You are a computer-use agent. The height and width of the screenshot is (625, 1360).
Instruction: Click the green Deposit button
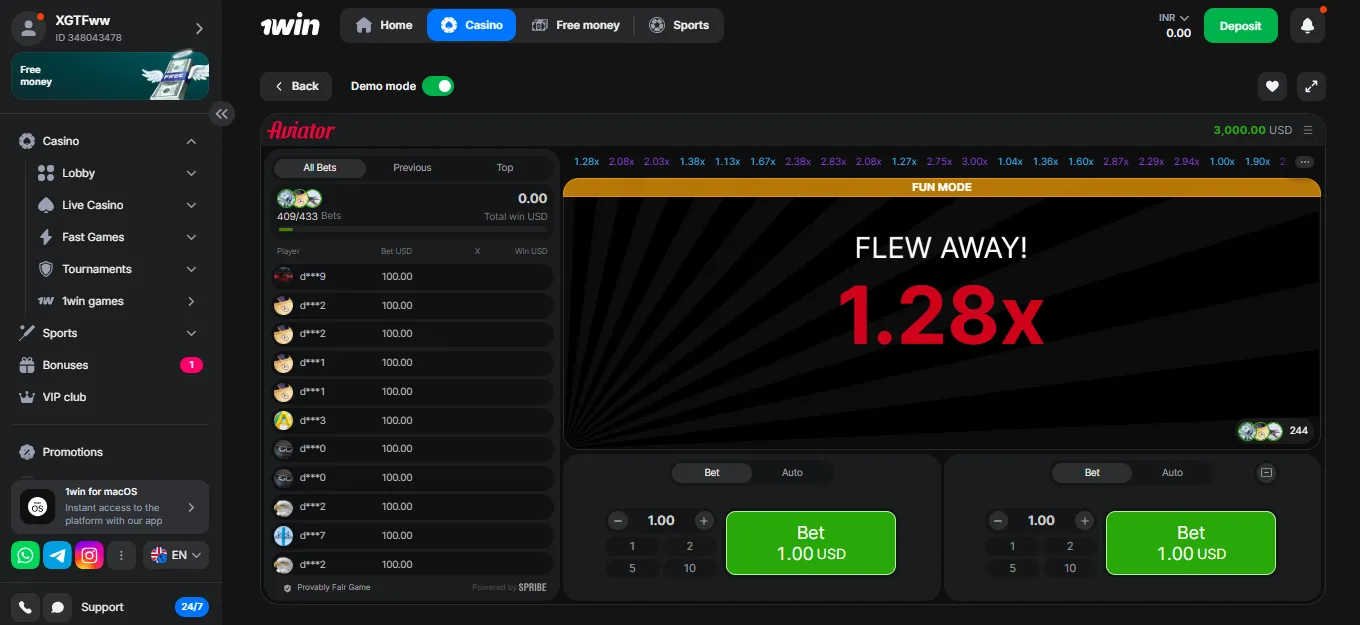tap(1240, 25)
